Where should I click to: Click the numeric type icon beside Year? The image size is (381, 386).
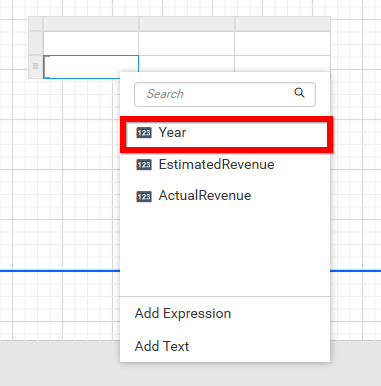pyautogui.click(x=144, y=133)
